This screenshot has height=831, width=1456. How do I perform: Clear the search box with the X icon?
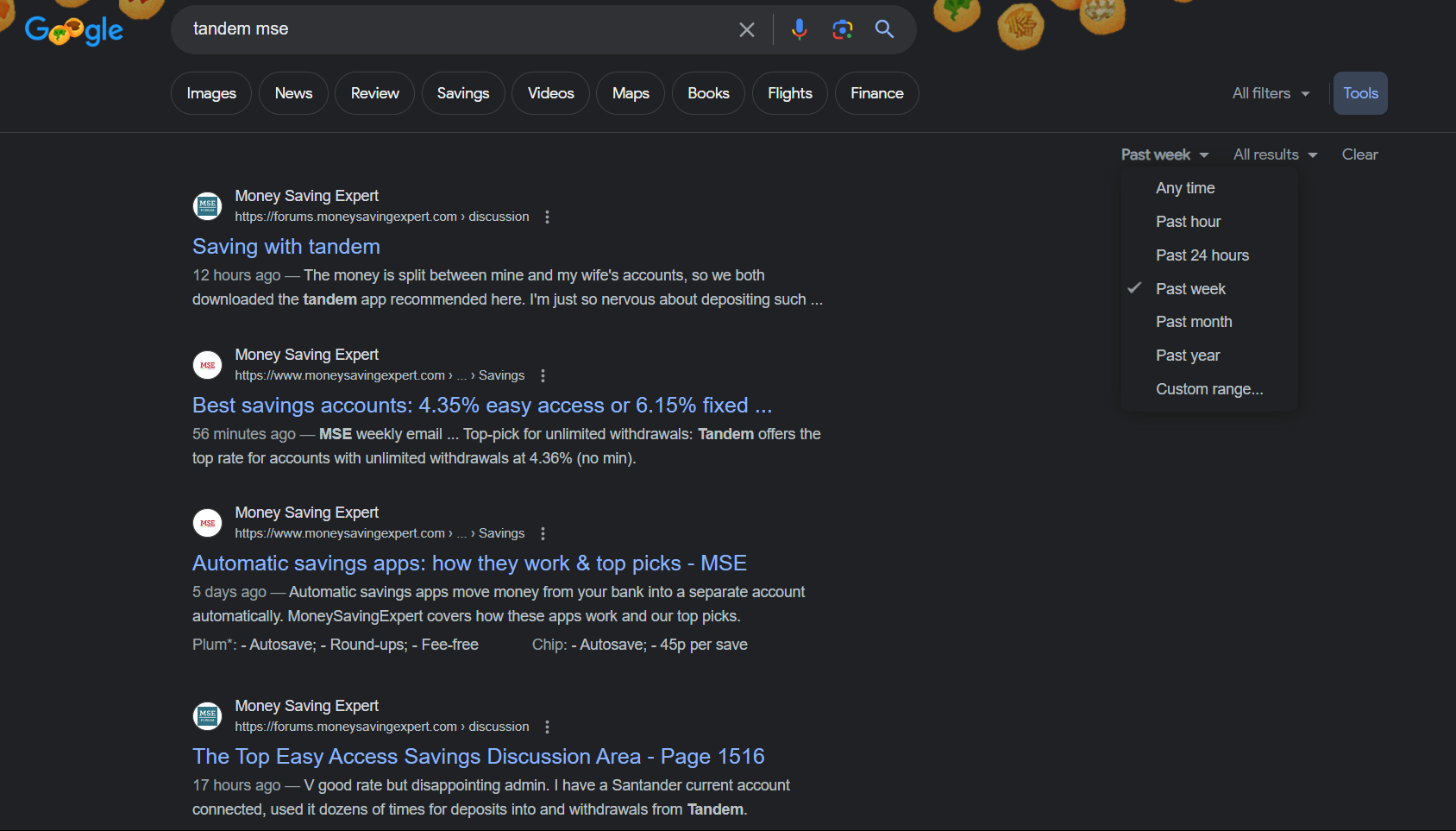click(x=747, y=30)
